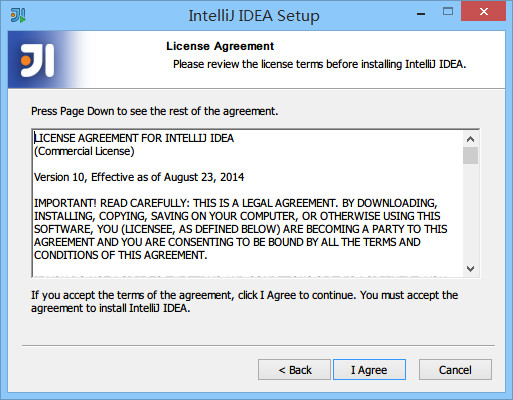Click the scrollbar track below the thumb
The width and height of the screenshot is (513, 400).
pos(470,212)
